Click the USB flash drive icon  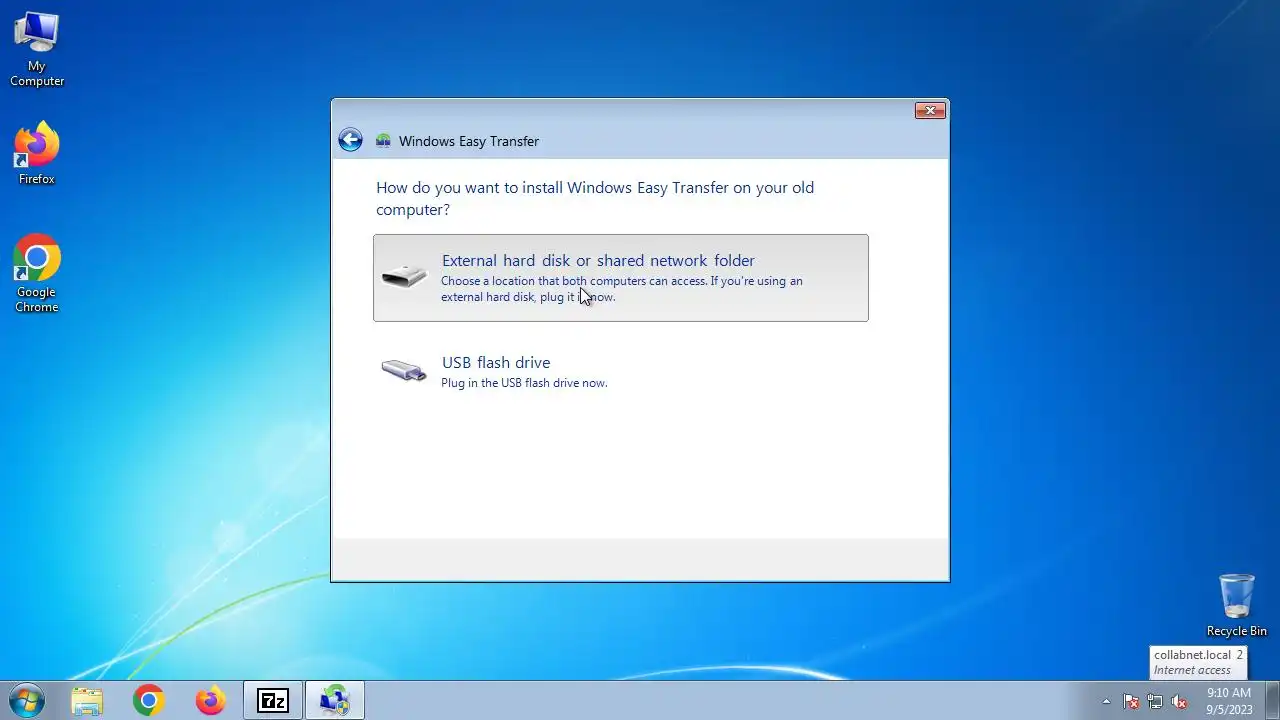coord(404,370)
